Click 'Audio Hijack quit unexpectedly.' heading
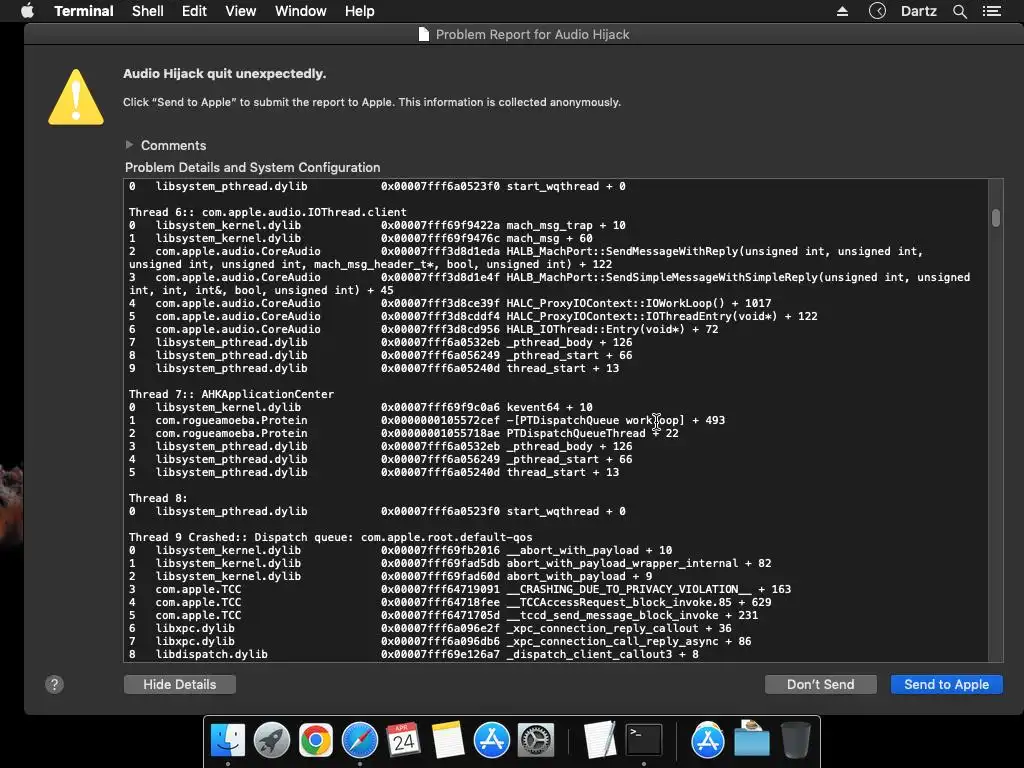Image resolution: width=1024 pixels, height=768 pixels. tap(225, 73)
